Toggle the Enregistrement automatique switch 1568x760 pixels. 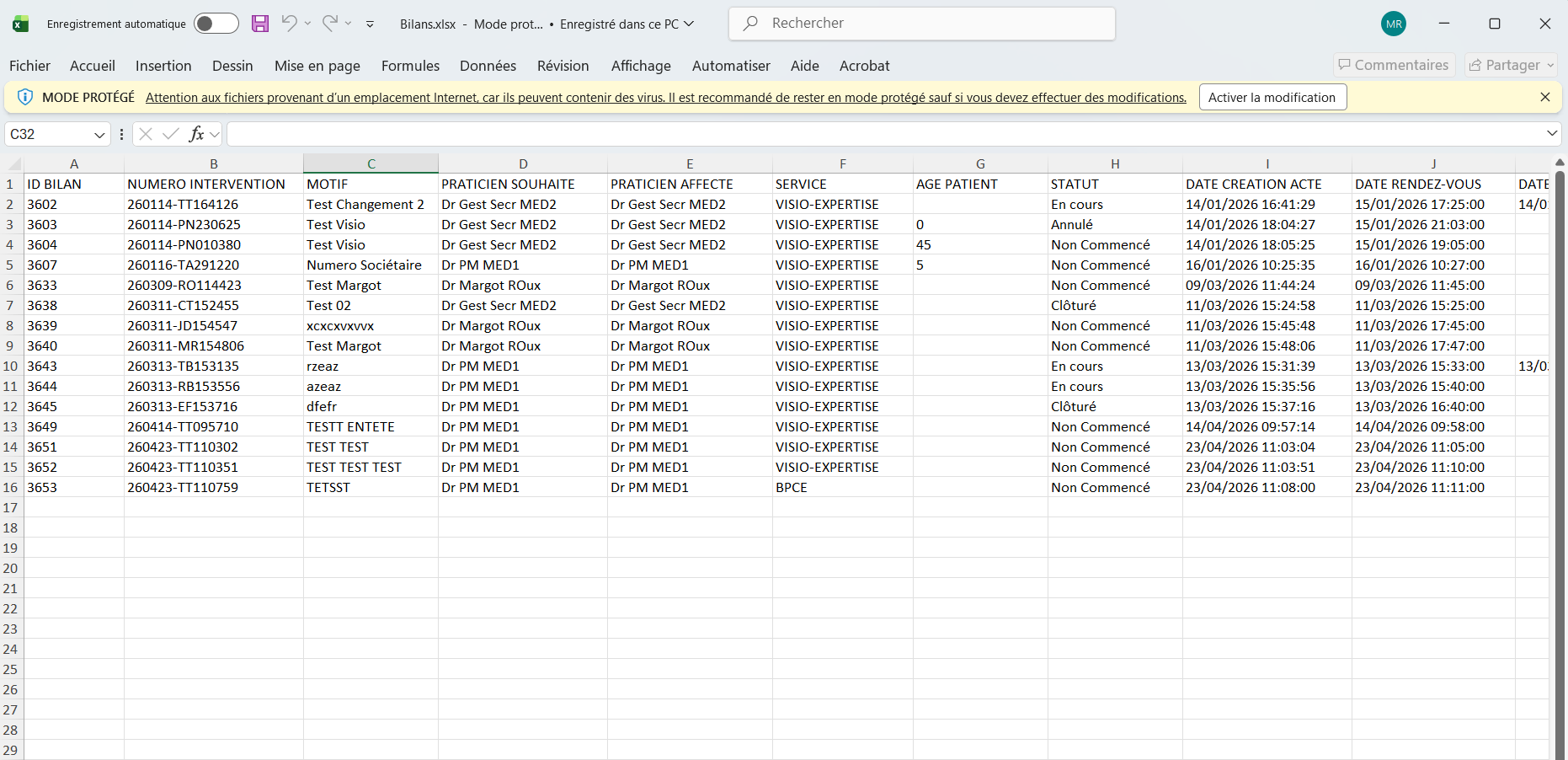pos(216,24)
